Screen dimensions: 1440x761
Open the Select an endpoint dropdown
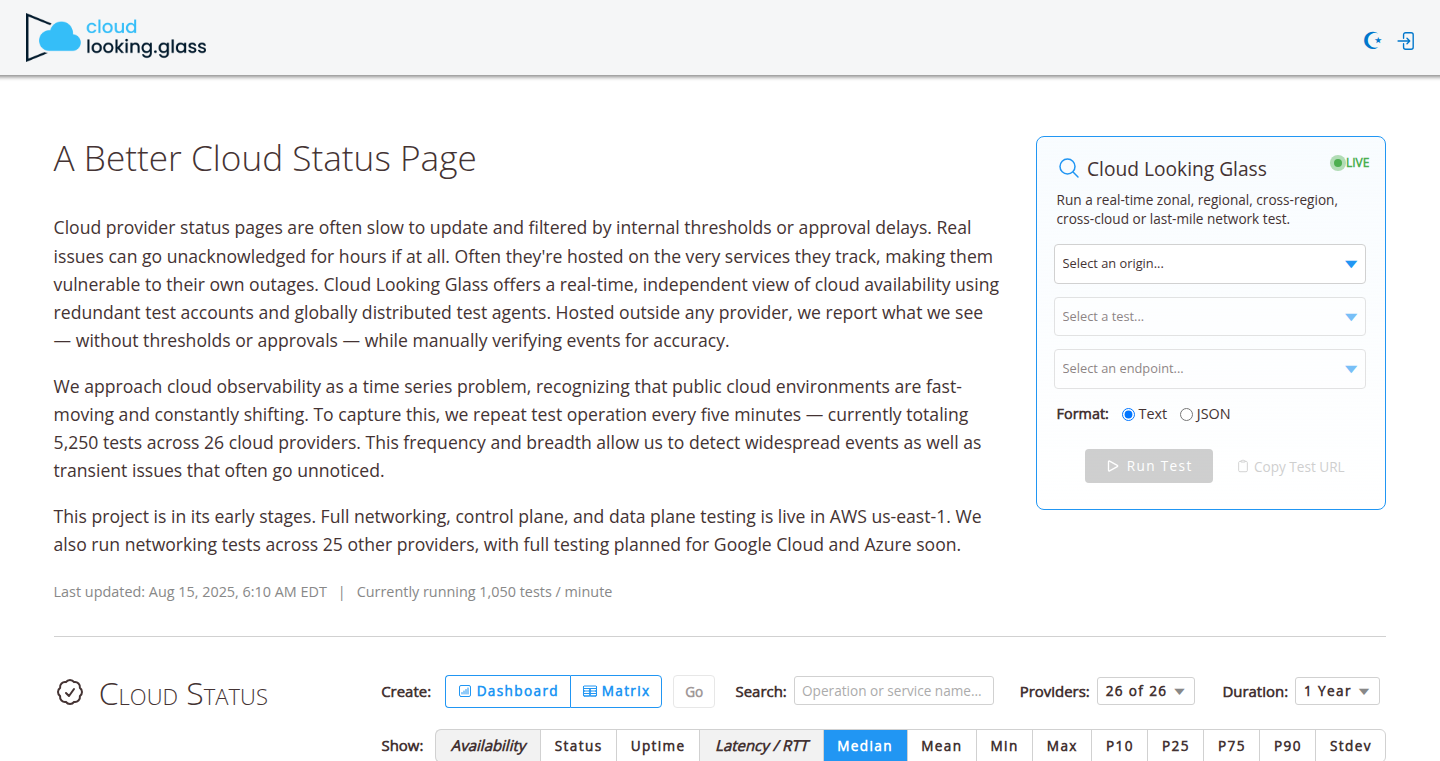(x=1210, y=369)
